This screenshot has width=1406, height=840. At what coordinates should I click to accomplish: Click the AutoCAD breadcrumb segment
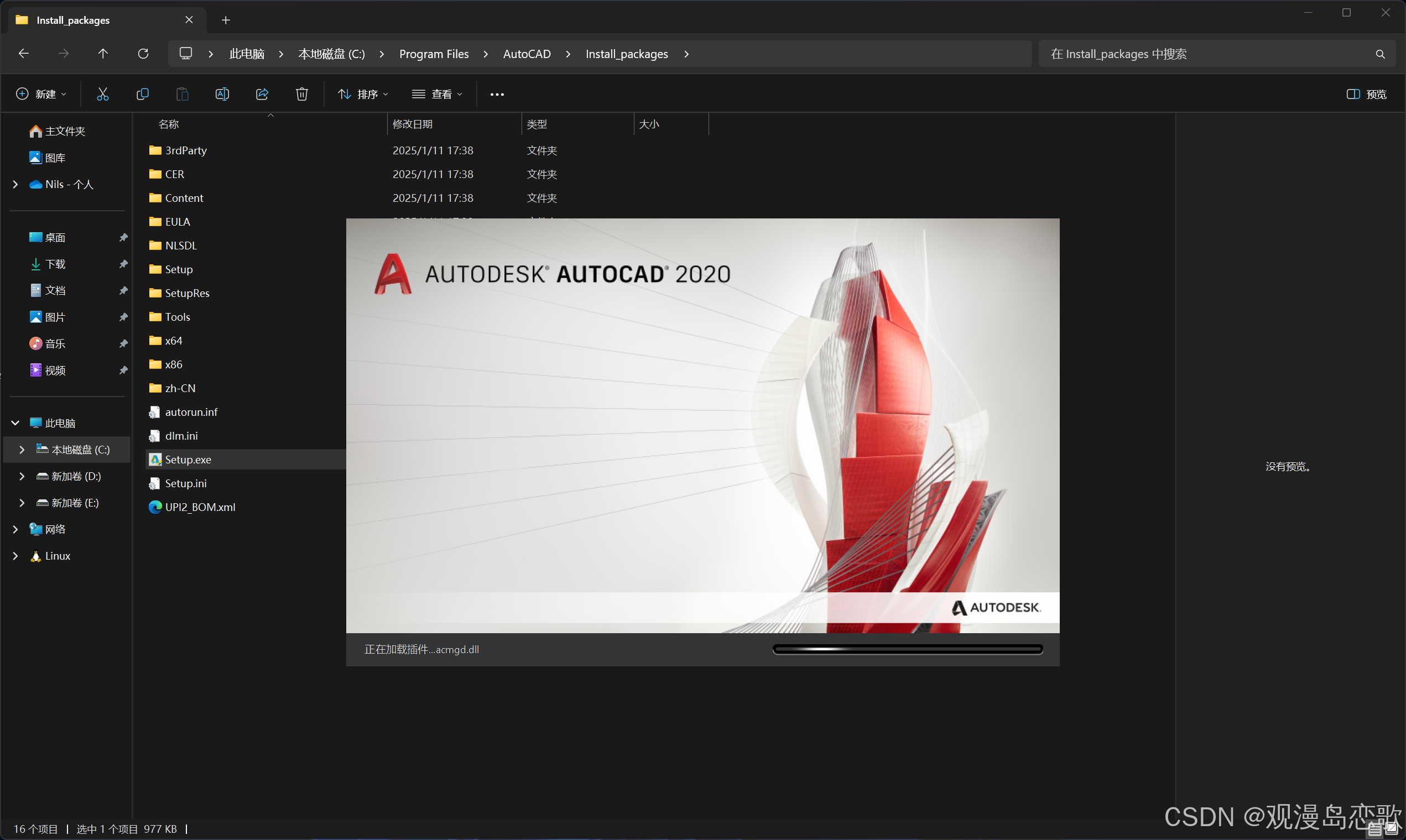527,54
